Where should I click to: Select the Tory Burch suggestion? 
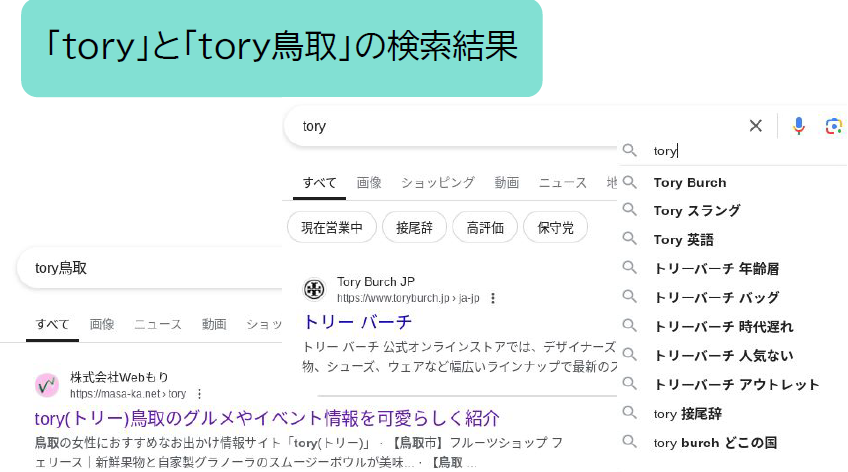pyautogui.click(x=690, y=183)
